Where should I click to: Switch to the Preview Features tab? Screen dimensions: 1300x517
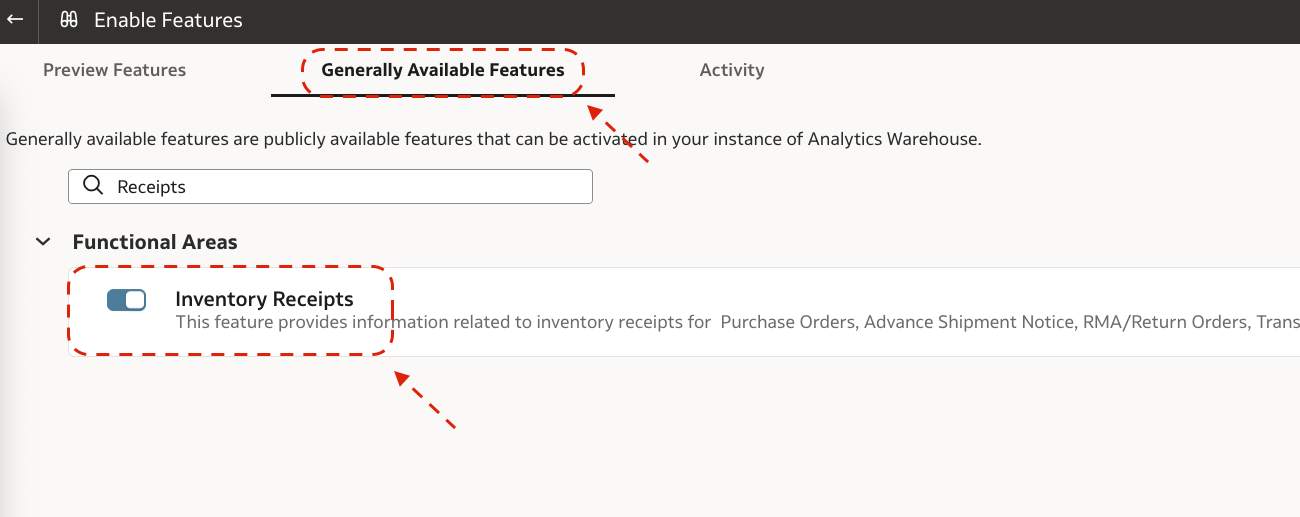tap(115, 70)
